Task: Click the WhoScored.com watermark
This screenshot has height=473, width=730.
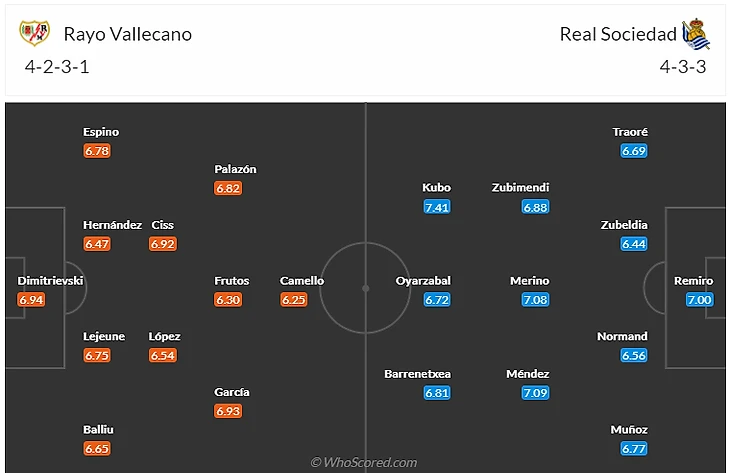Action: click(x=364, y=462)
